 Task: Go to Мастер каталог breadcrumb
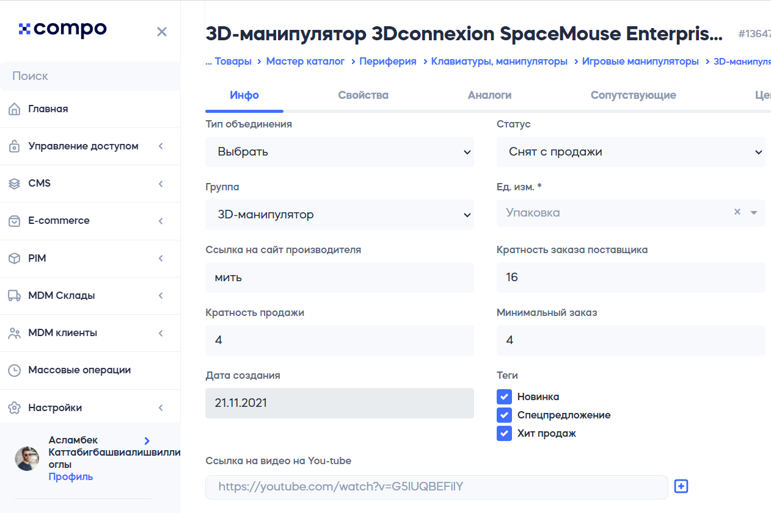[305, 61]
